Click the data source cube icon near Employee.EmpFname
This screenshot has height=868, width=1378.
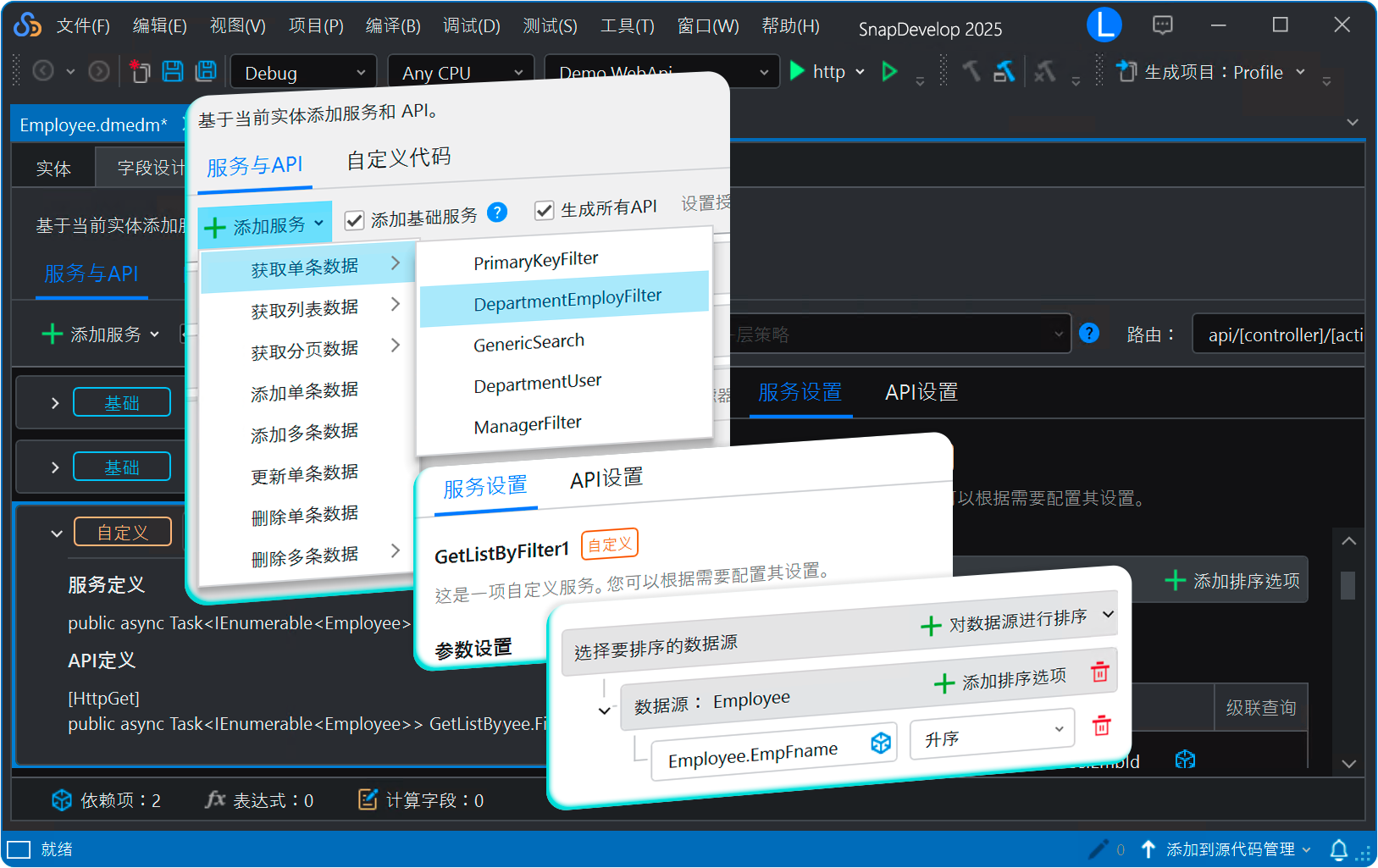(x=881, y=743)
